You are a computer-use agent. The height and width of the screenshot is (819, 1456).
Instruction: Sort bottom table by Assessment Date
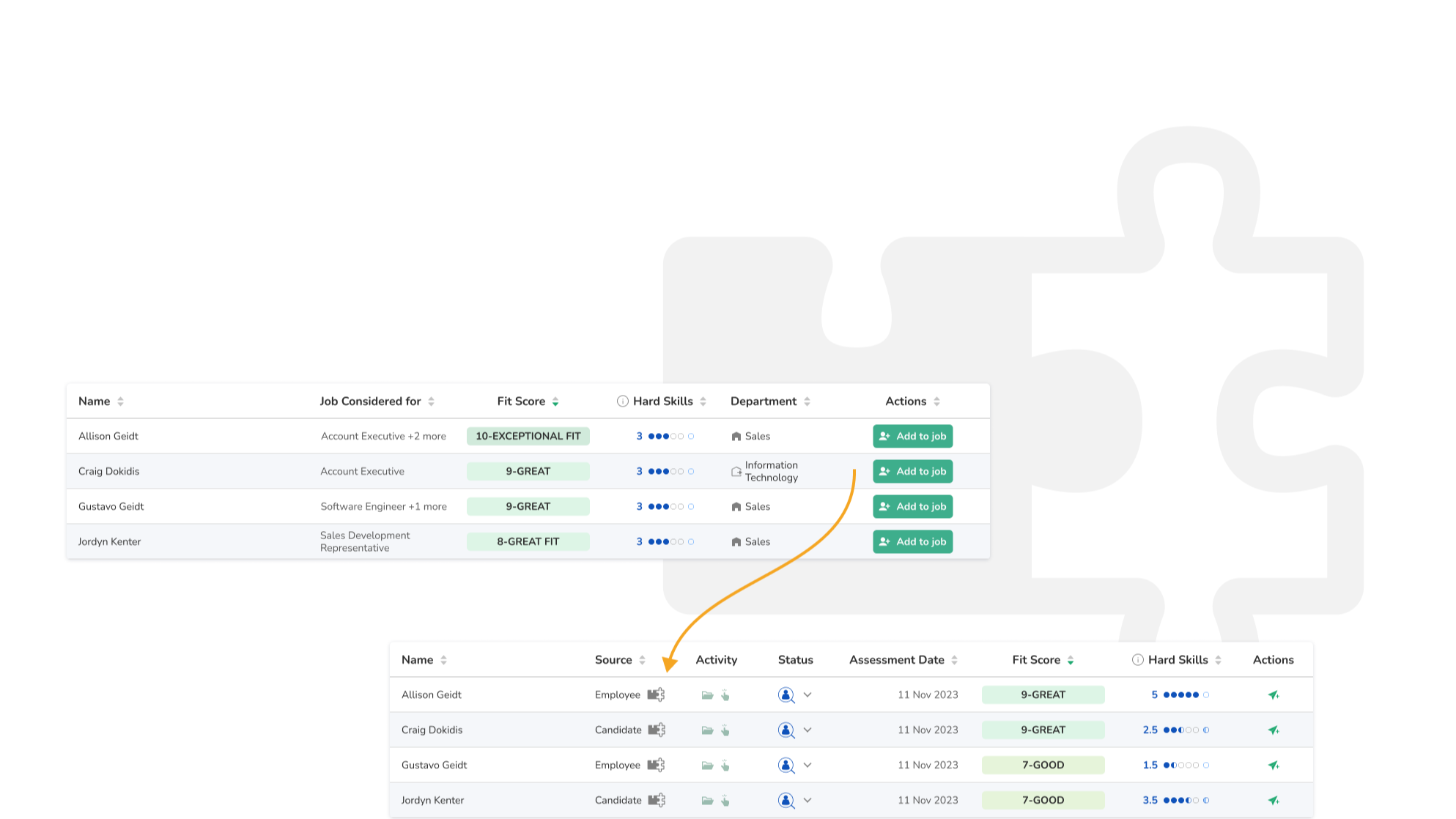tap(954, 660)
